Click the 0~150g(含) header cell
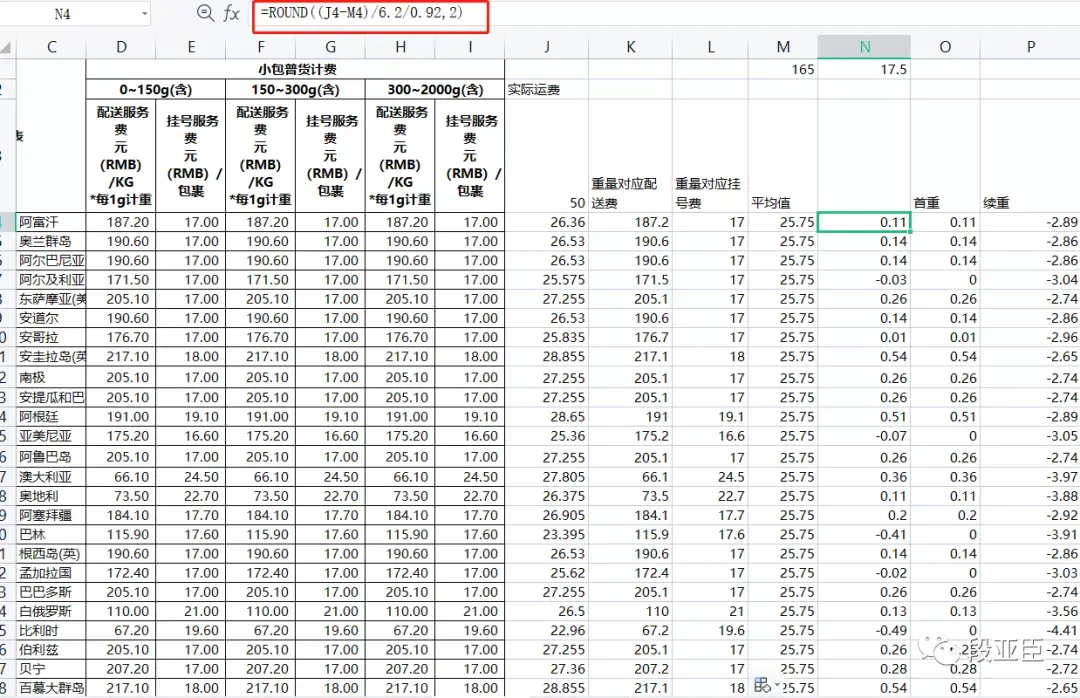This screenshot has width=1080, height=698. 156,90
